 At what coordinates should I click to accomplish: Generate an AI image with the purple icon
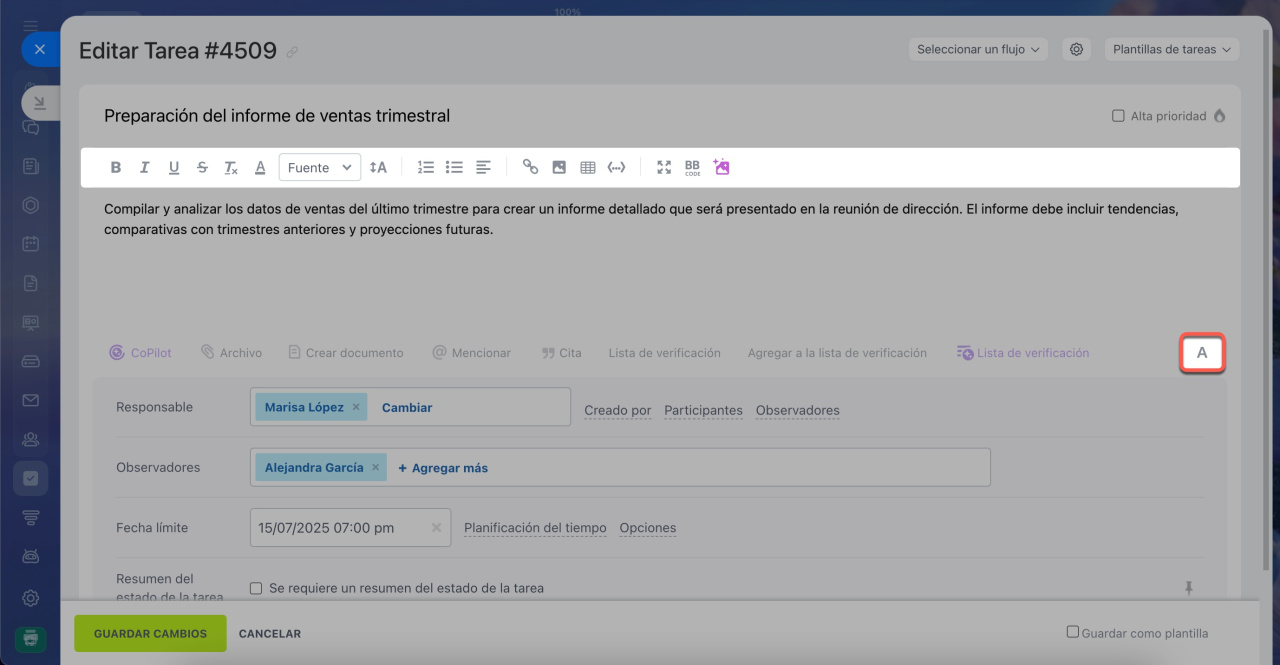coord(721,167)
